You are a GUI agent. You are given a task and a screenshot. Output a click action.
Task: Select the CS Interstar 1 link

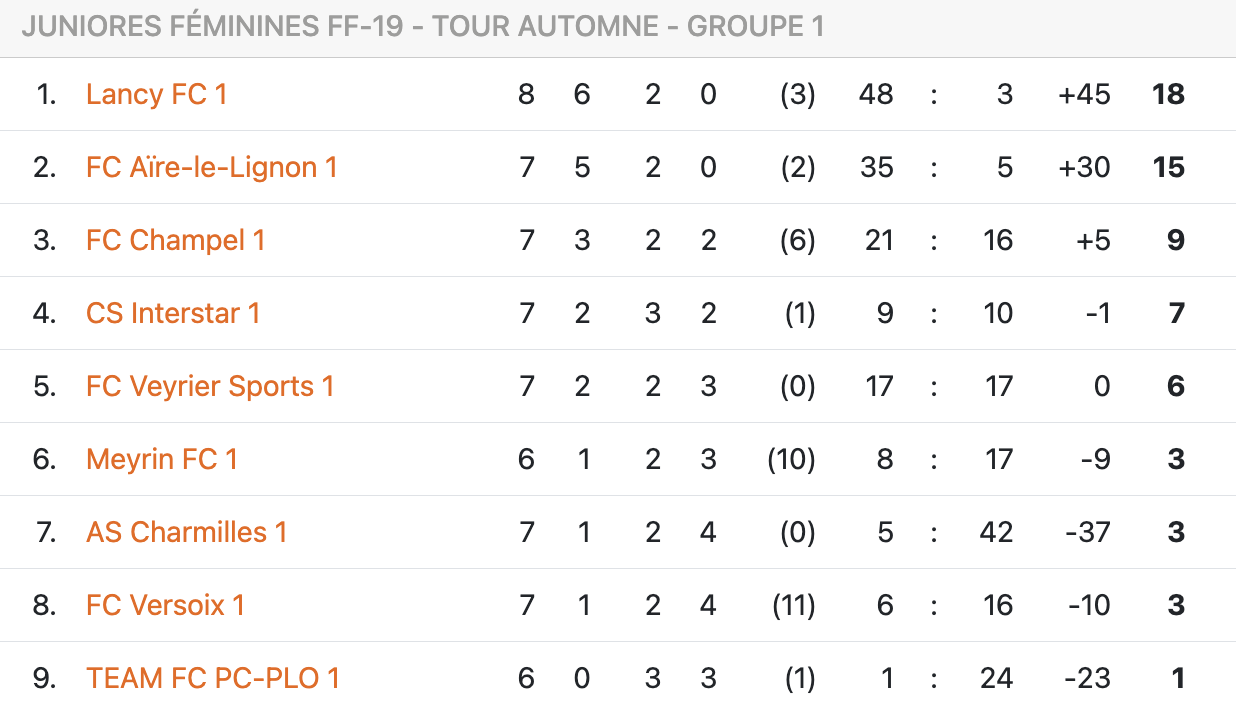pos(173,313)
